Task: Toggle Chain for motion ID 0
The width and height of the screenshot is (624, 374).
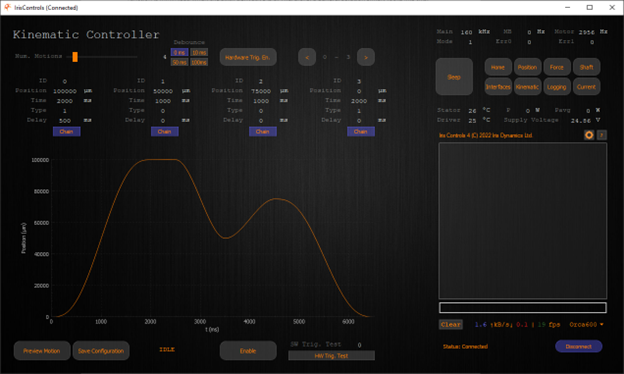Action: (x=66, y=132)
